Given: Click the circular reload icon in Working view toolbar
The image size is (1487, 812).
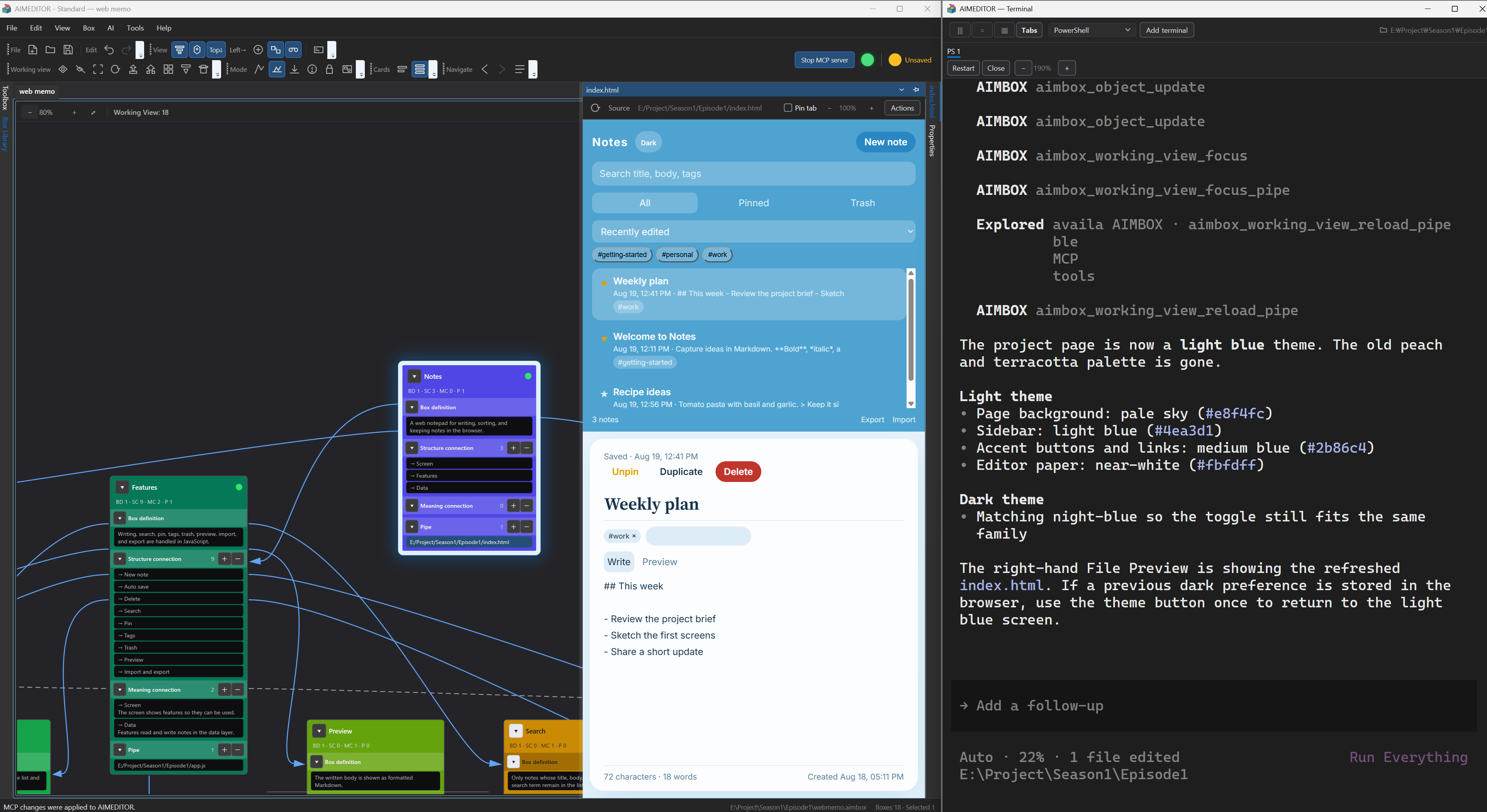Looking at the screenshot, I should tap(116, 69).
